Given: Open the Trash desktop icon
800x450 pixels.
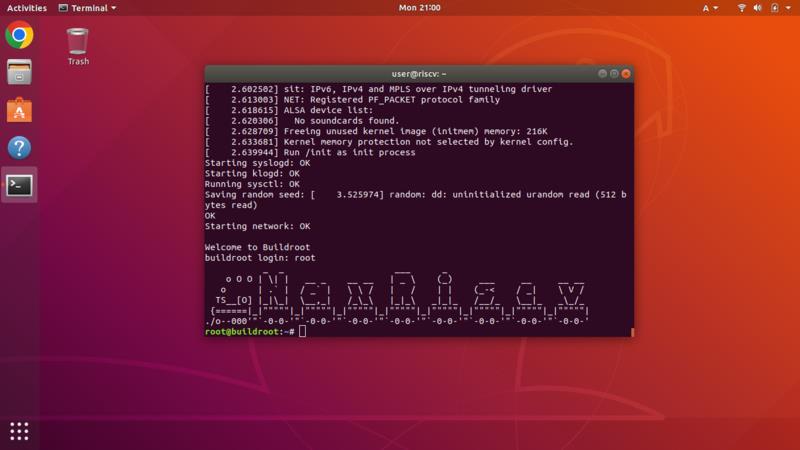Looking at the screenshot, I should tap(78, 46).
